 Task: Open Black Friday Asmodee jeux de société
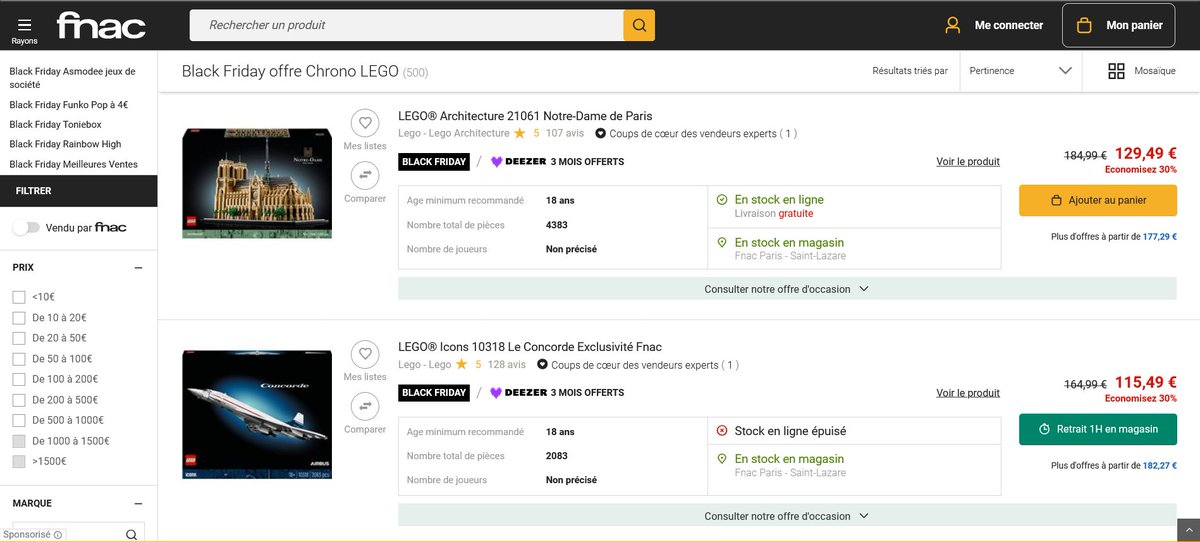[x=72, y=78]
